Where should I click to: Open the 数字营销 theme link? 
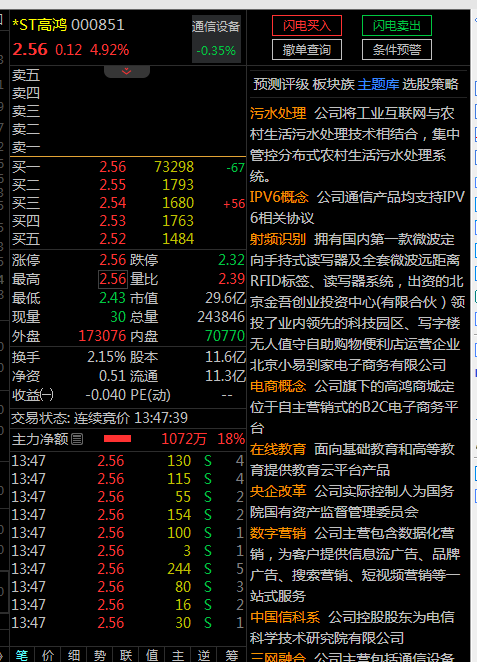click(278, 533)
